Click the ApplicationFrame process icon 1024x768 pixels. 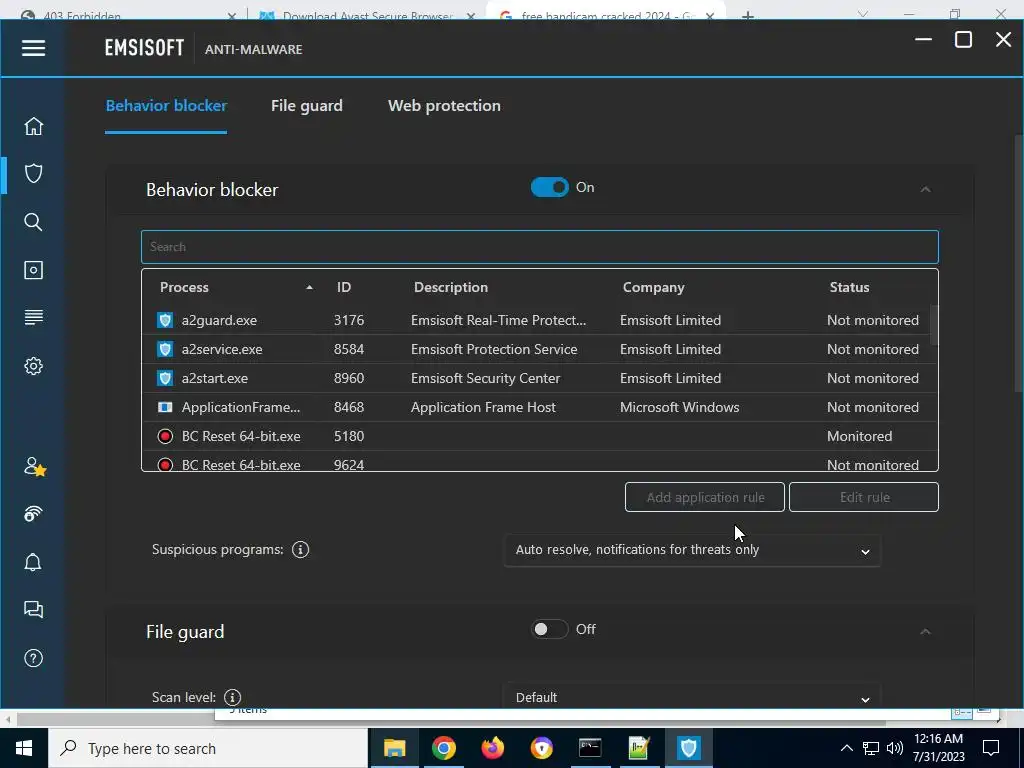point(165,408)
